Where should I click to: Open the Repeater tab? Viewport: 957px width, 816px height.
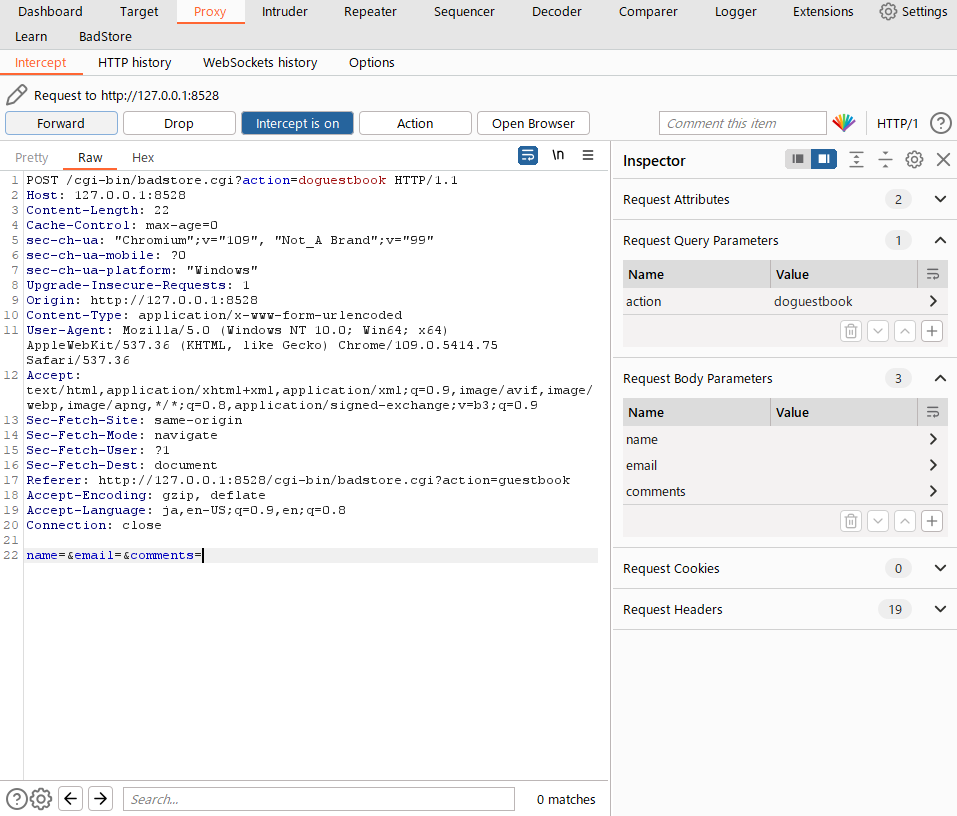[370, 12]
